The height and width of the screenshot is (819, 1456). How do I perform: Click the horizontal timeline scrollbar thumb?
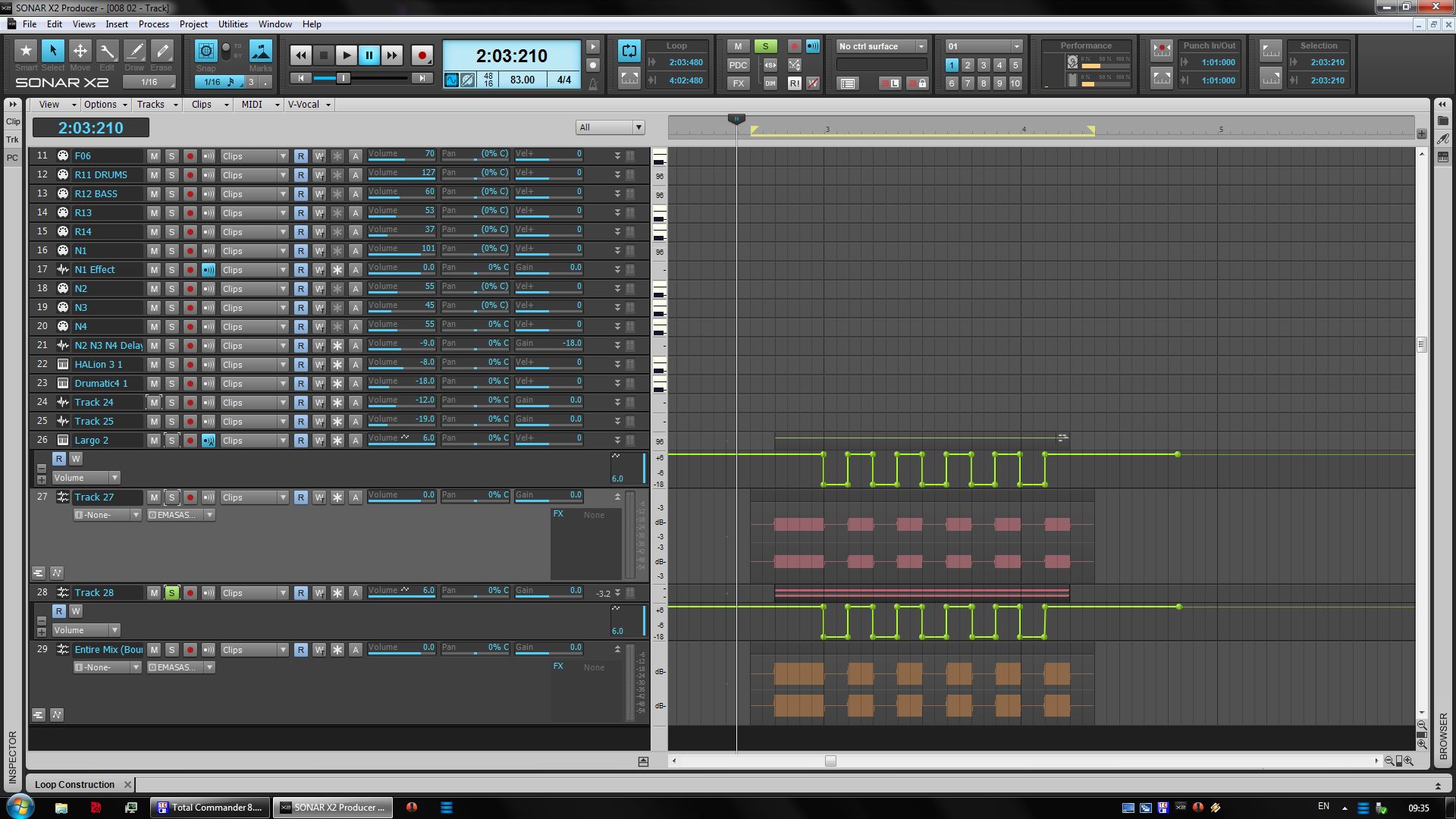coord(830,761)
